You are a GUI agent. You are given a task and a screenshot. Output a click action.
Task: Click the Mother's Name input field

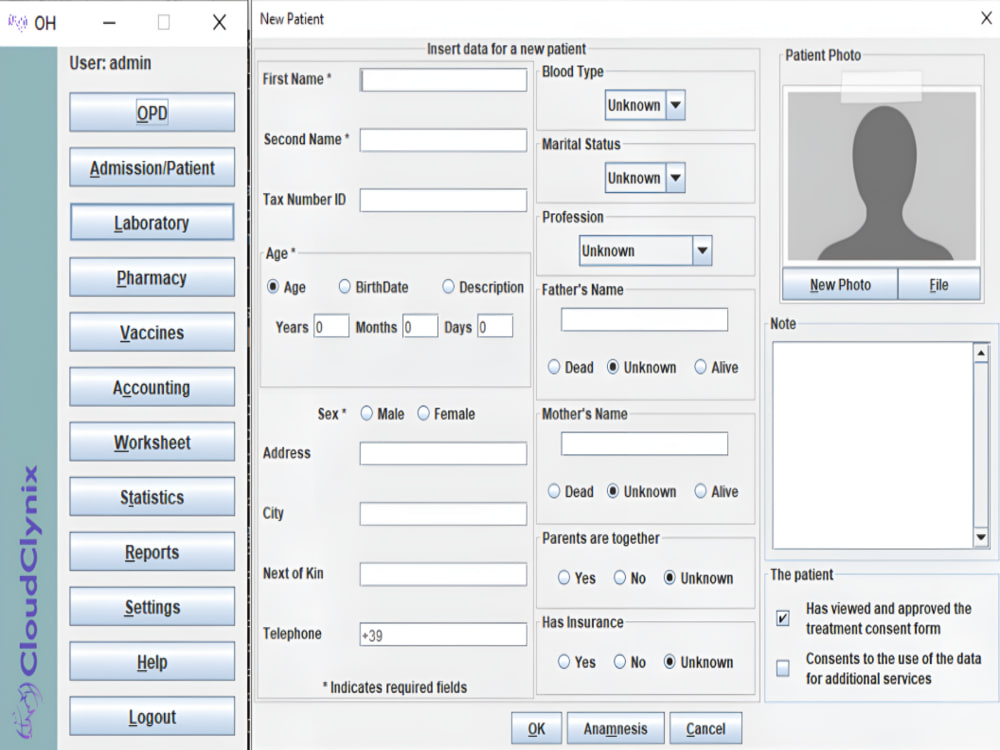coord(644,444)
